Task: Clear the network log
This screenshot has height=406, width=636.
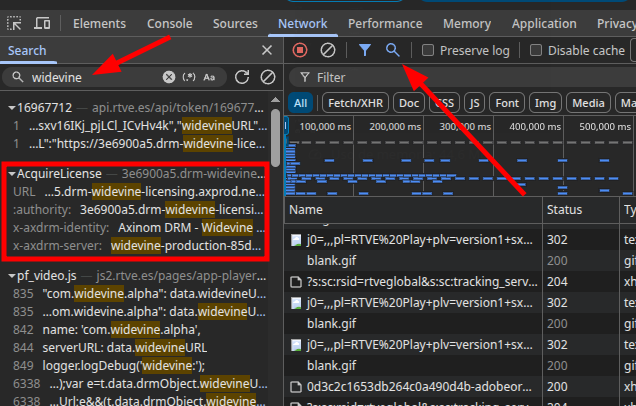Action: [x=327, y=50]
